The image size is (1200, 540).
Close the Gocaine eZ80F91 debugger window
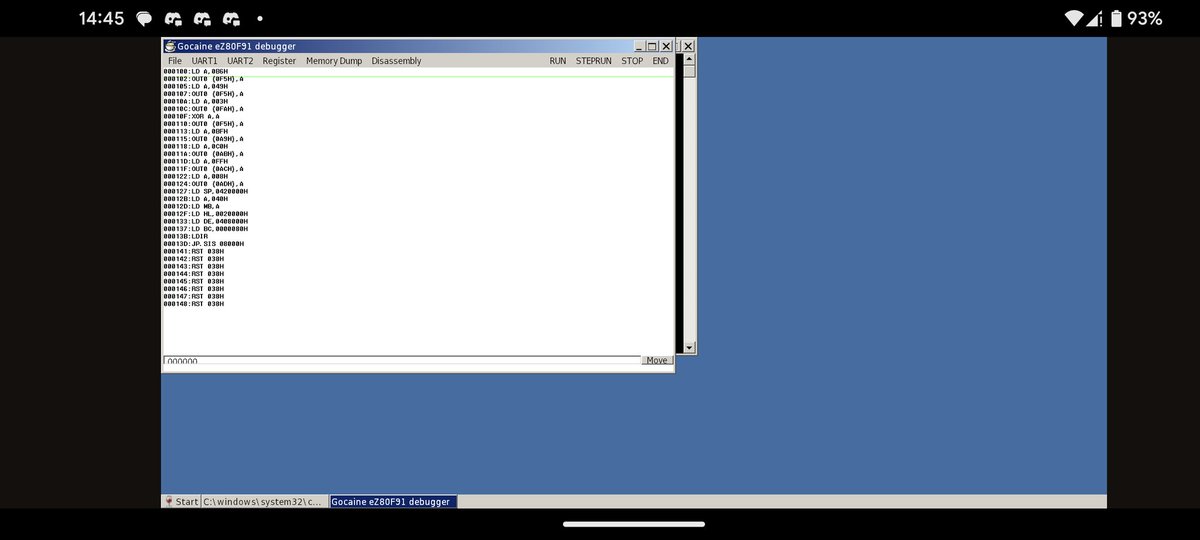(x=666, y=46)
